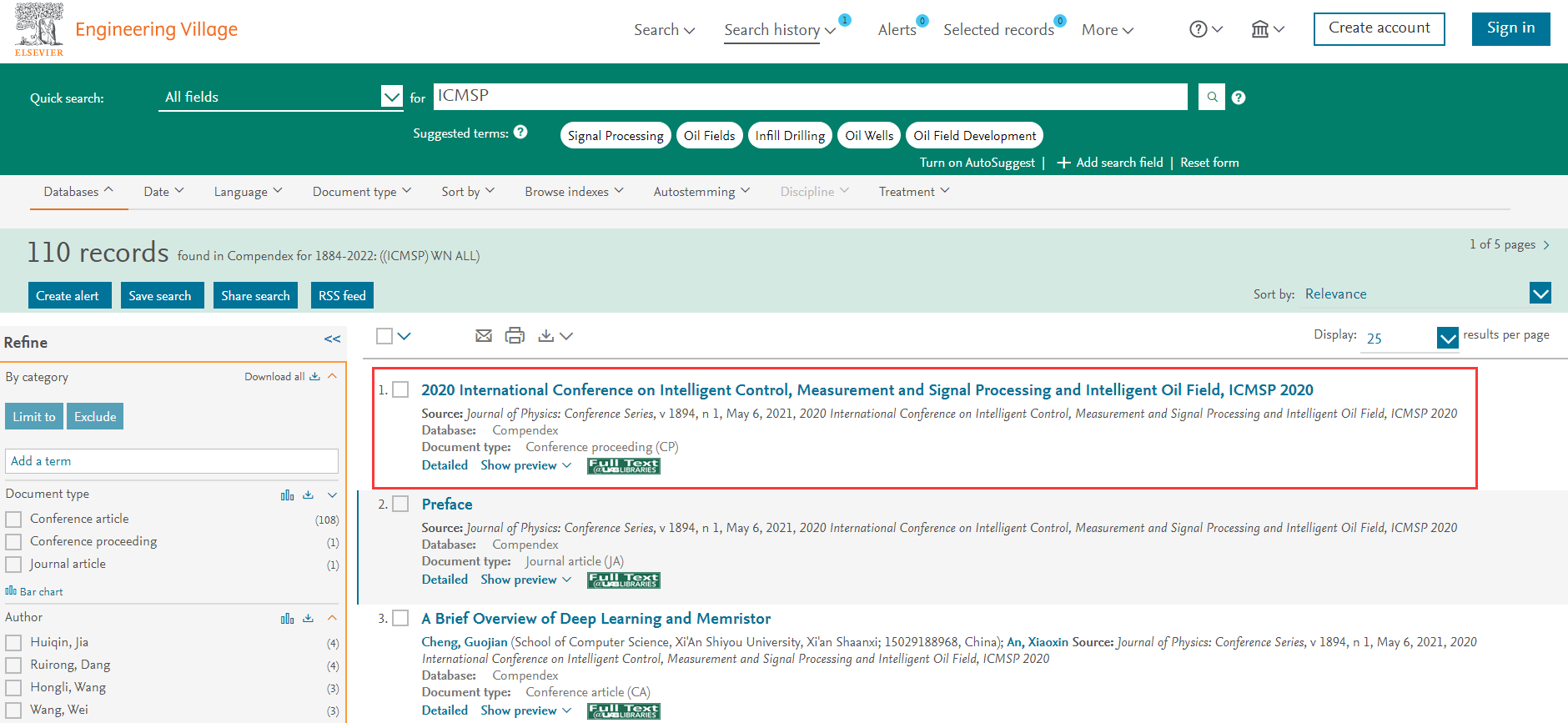Open the institution building icon menu

click(1268, 29)
